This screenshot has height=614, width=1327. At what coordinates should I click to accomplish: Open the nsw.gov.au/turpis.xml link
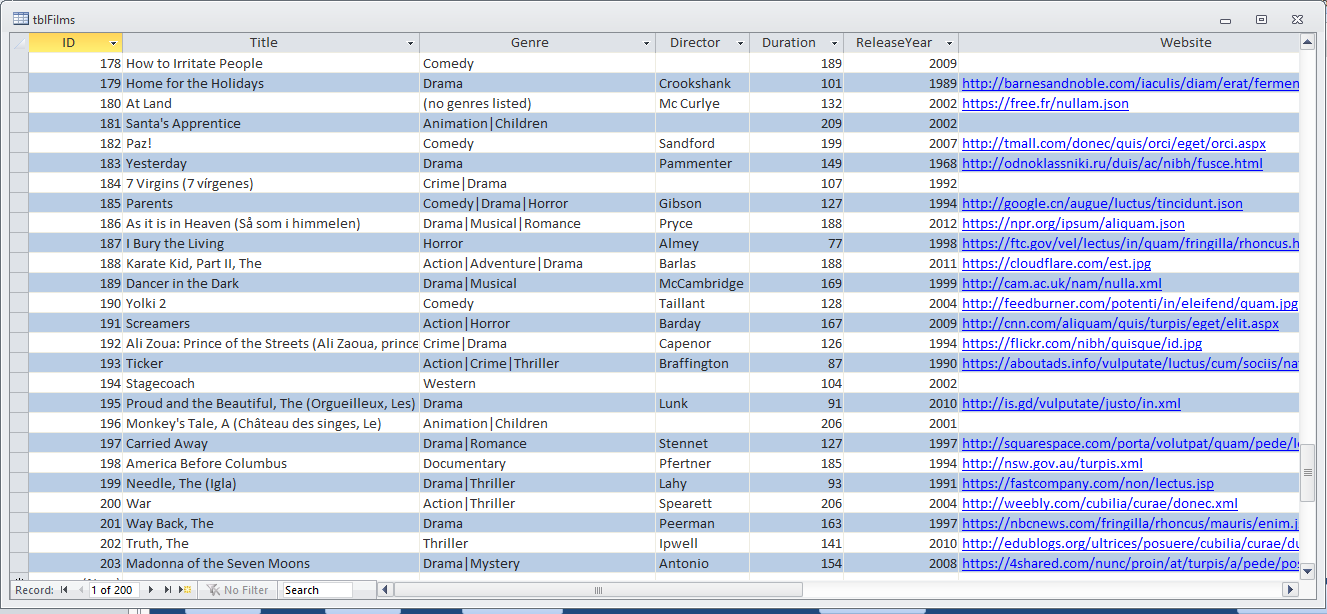pyautogui.click(x=1052, y=463)
